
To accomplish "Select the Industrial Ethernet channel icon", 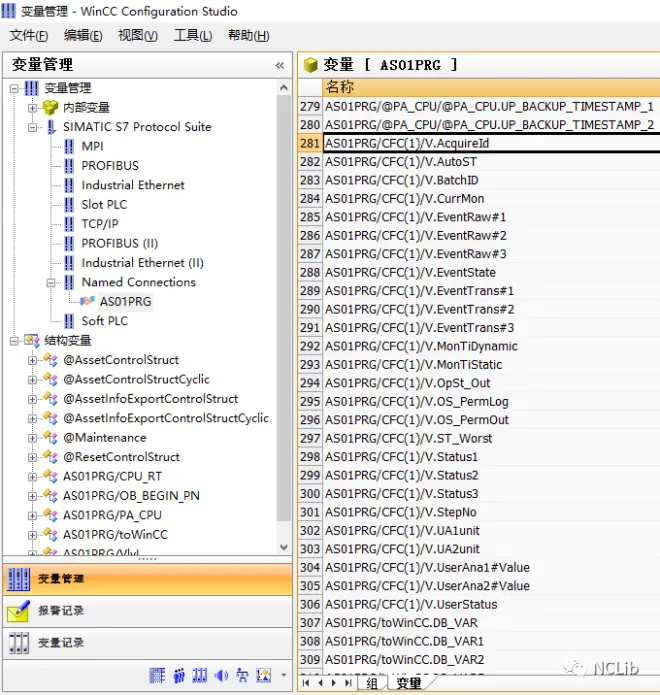I will click(x=69, y=185).
